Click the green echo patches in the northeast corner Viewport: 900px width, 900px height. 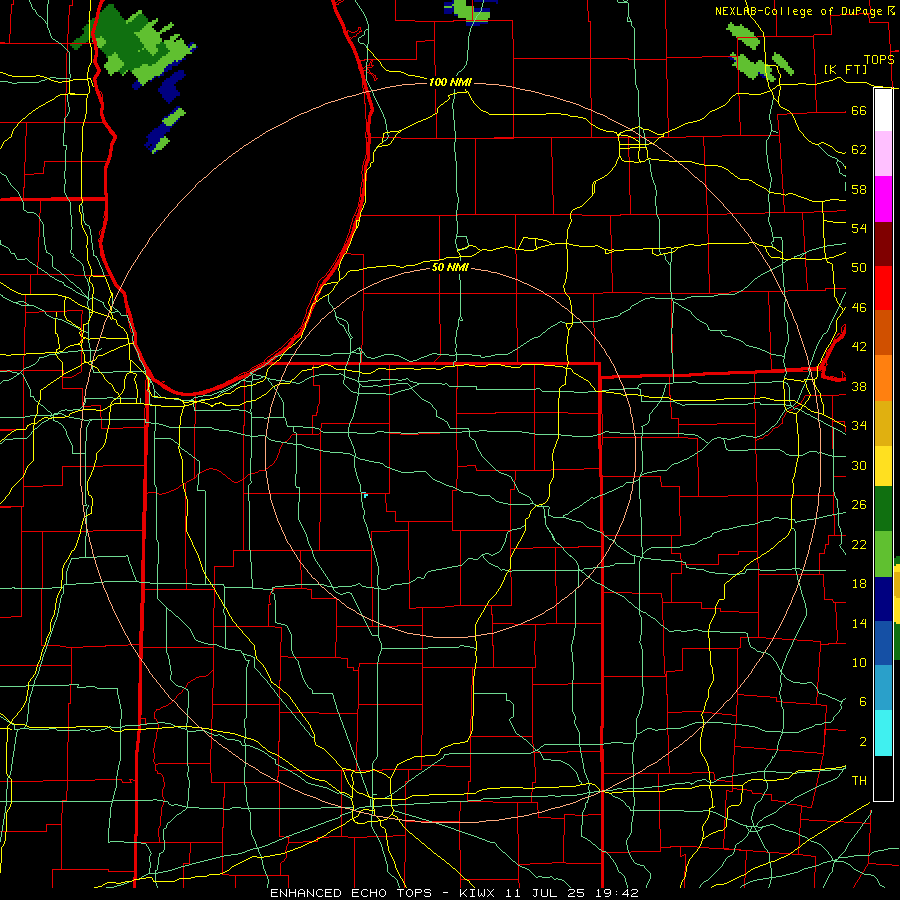[761, 53]
